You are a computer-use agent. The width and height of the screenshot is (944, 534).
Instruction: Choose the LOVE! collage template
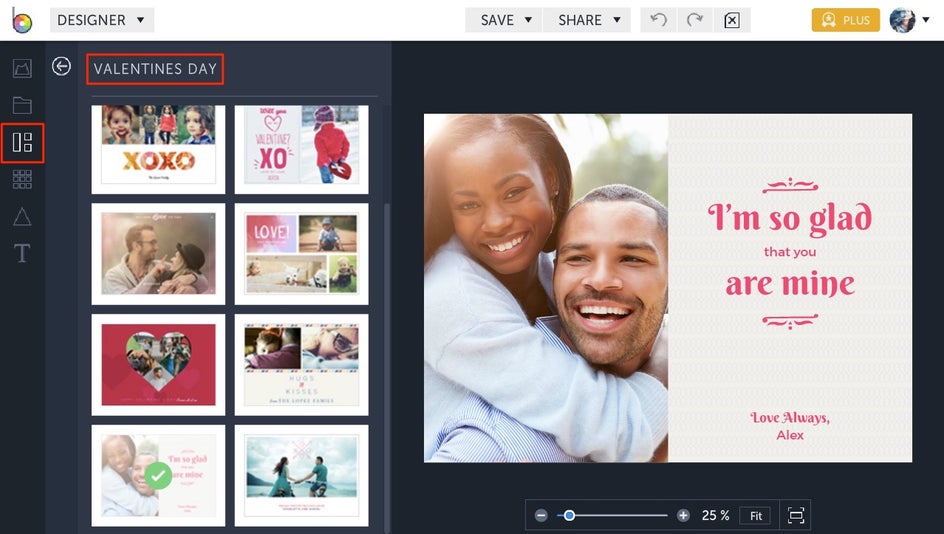point(302,254)
